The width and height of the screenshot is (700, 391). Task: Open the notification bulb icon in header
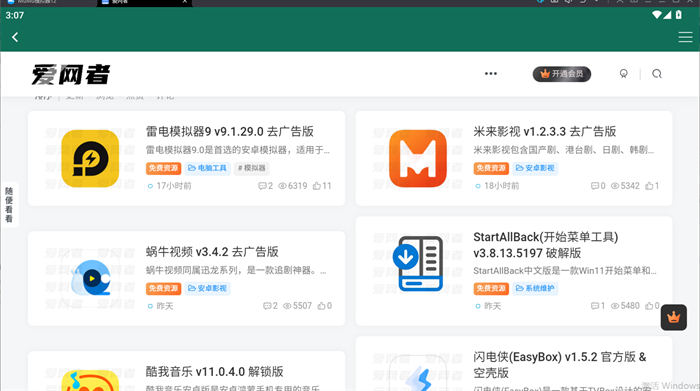(624, 74)
